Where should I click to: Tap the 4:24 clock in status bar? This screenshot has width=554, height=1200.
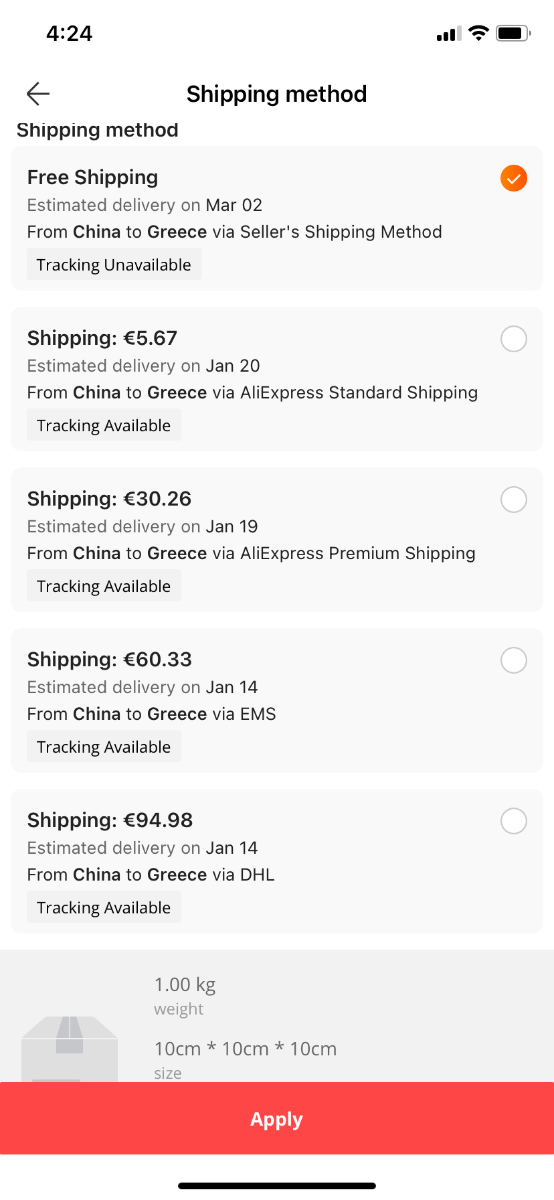69,33
